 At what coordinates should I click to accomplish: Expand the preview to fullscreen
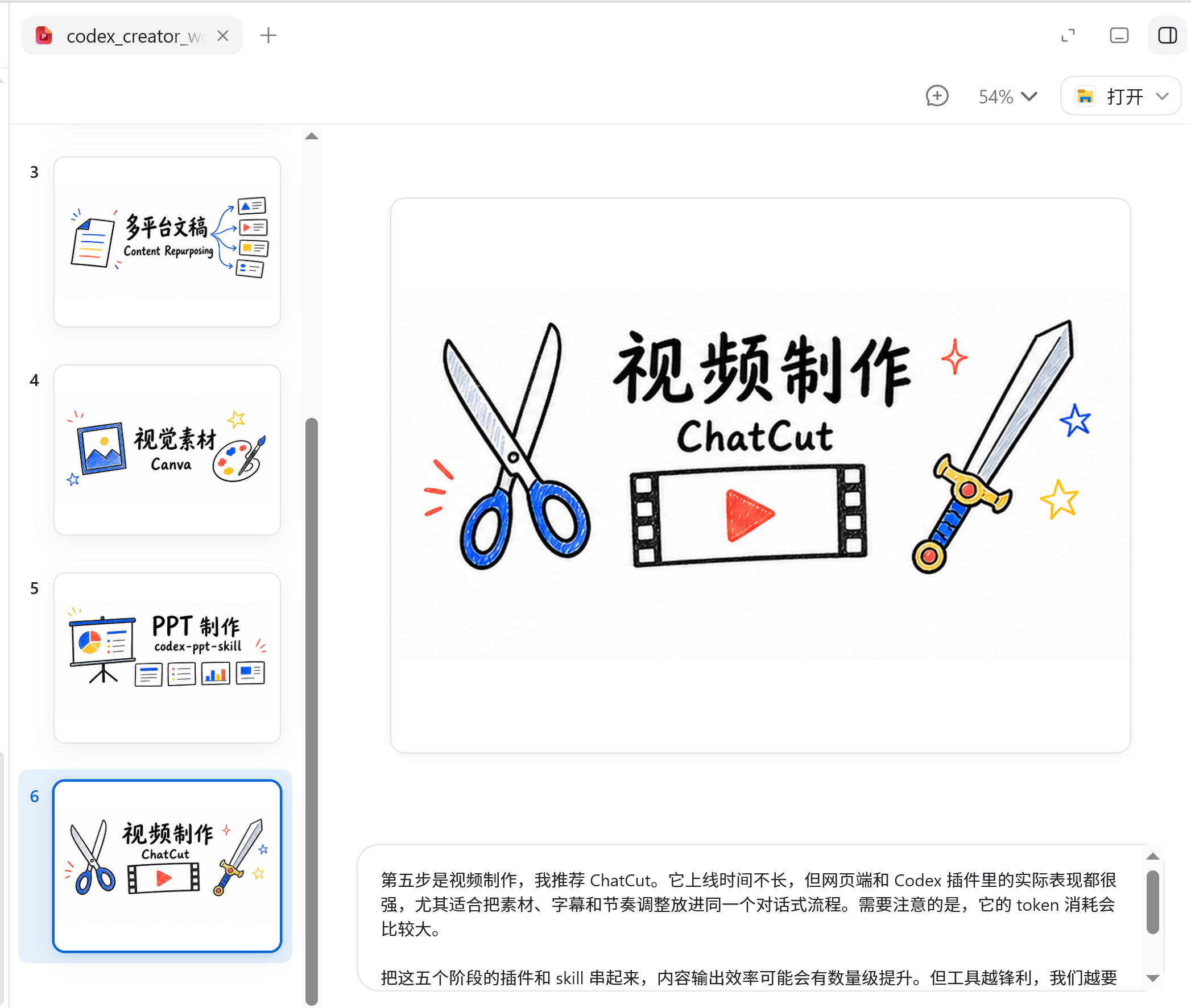pyautogui.click(x=1068, y=35)
